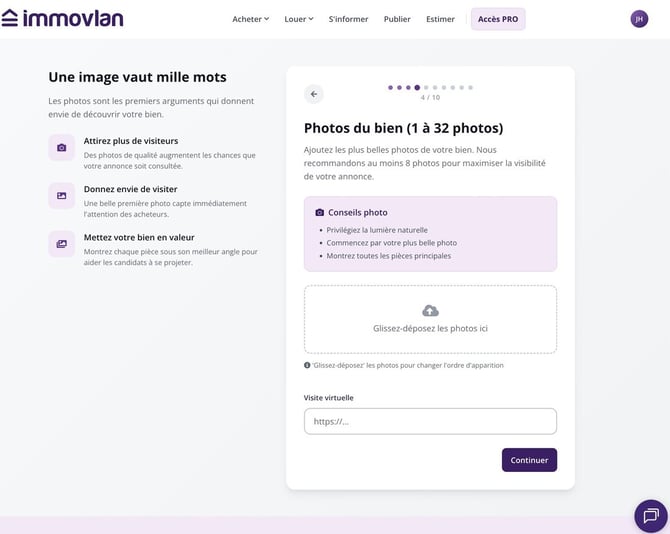670x534 pixels.
Task: Click the first step progress dot
Action: click(x=390, y=88)
